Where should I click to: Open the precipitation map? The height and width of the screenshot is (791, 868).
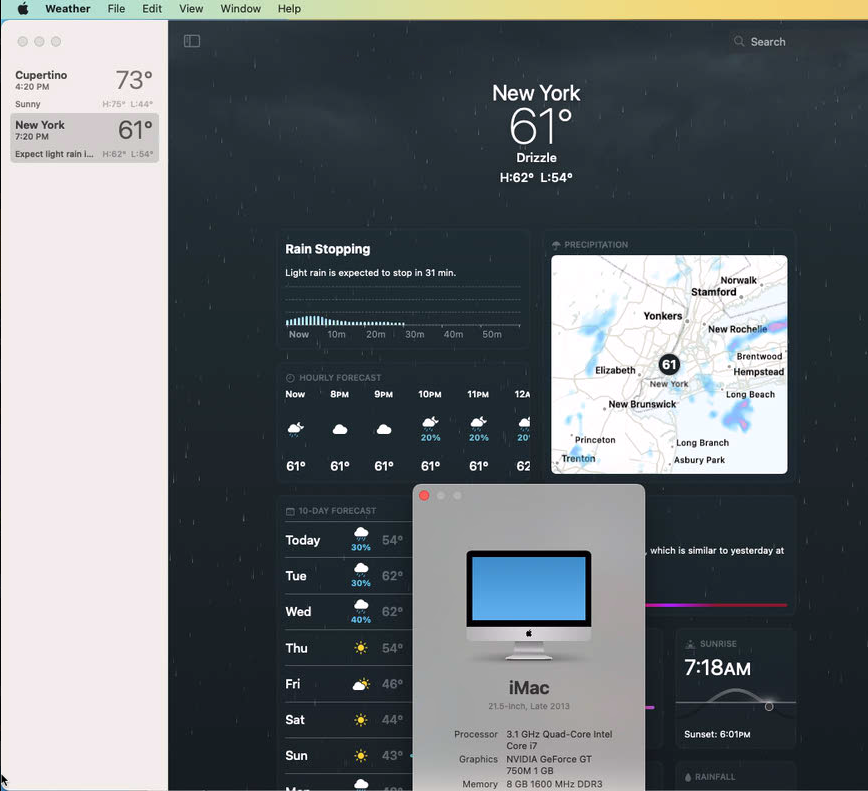click(669, 364)
